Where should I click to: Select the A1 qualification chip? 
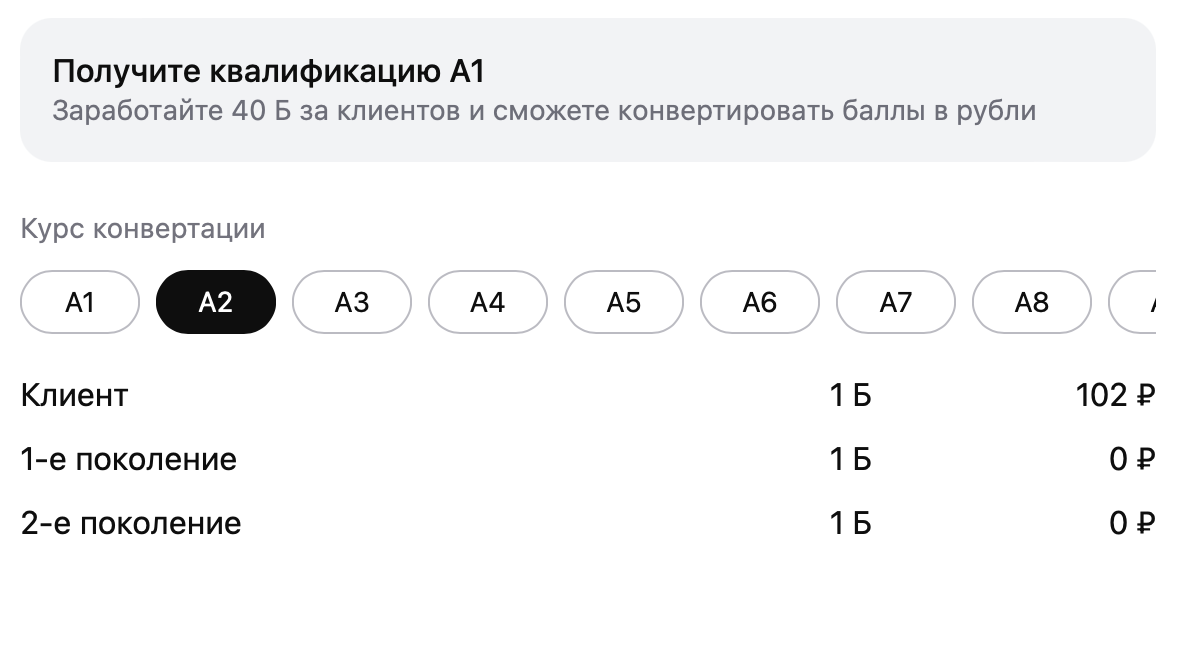coord(79,302)
